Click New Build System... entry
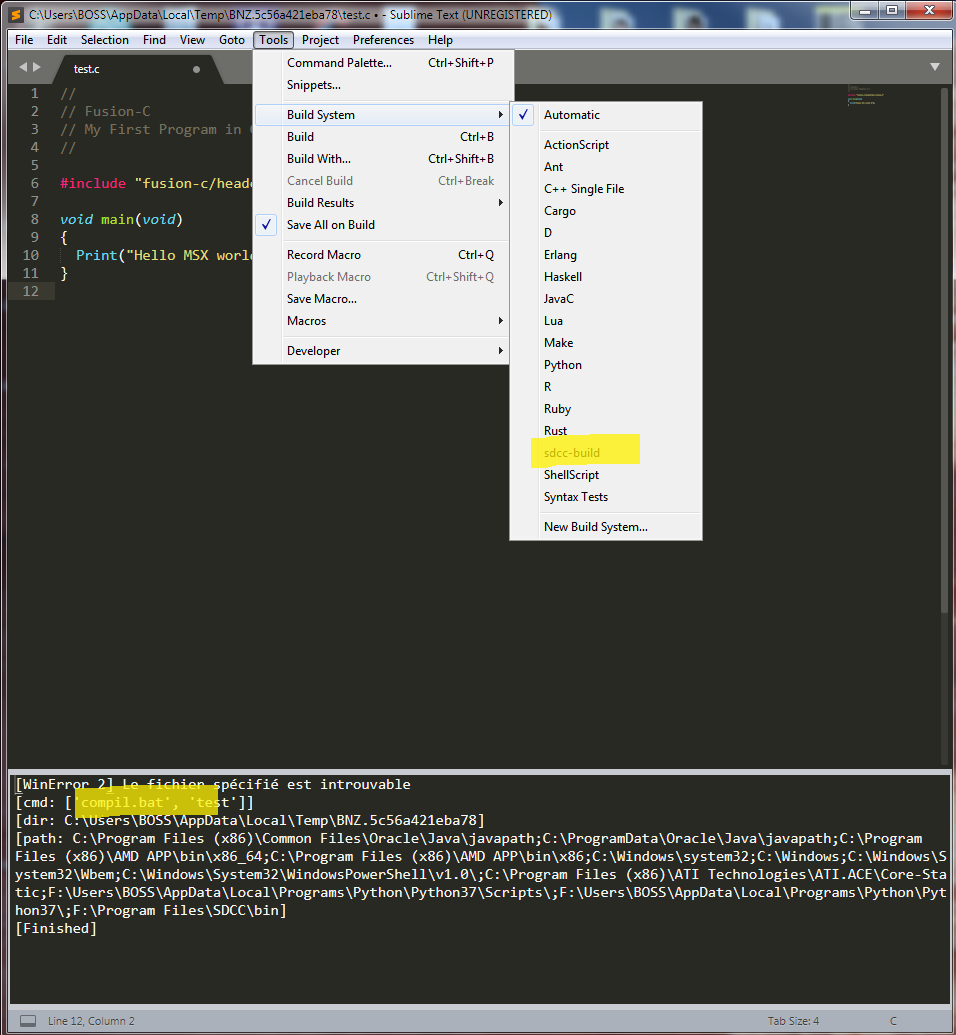Screen dimensions: 956x1035 point(606,527)
